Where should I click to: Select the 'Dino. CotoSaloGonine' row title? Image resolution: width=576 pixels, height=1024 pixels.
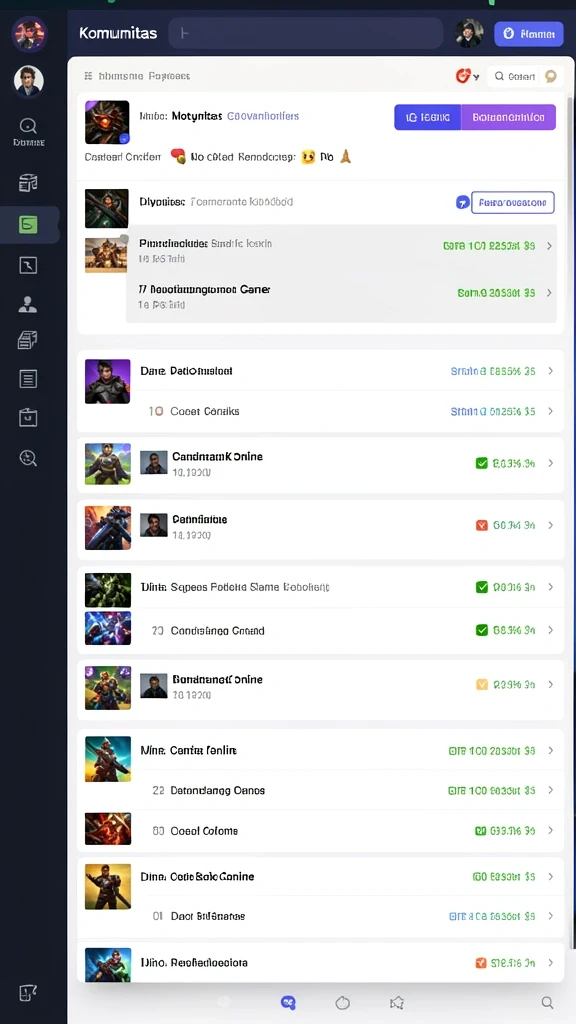197,876
